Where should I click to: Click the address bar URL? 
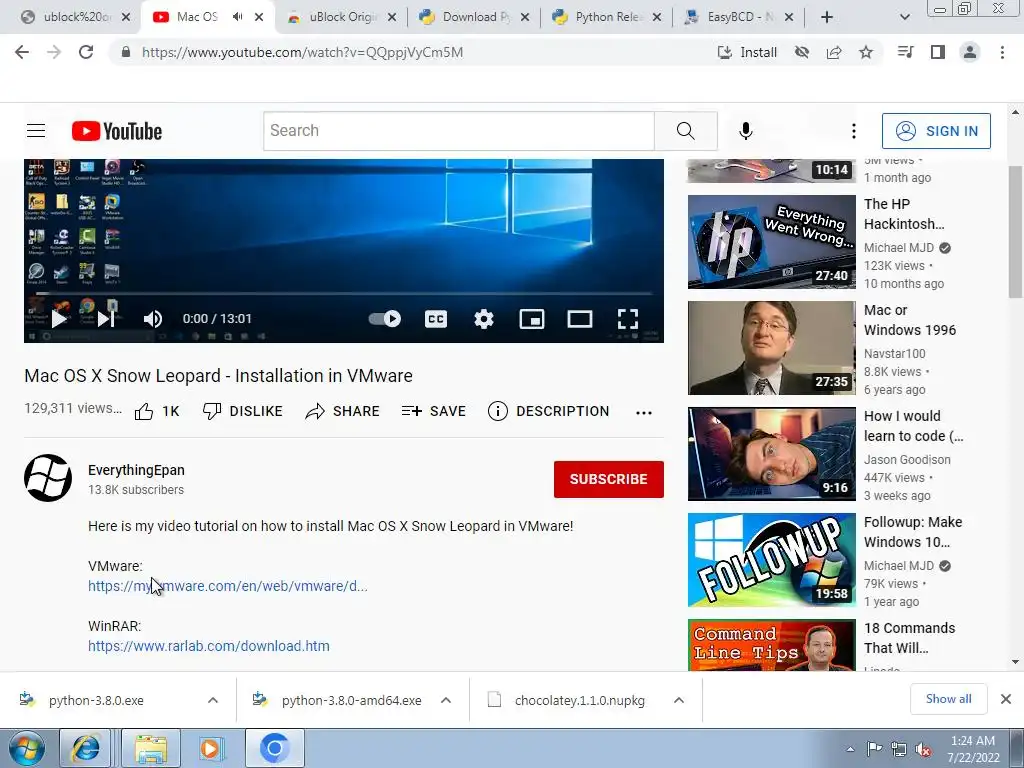coord(302,52)
